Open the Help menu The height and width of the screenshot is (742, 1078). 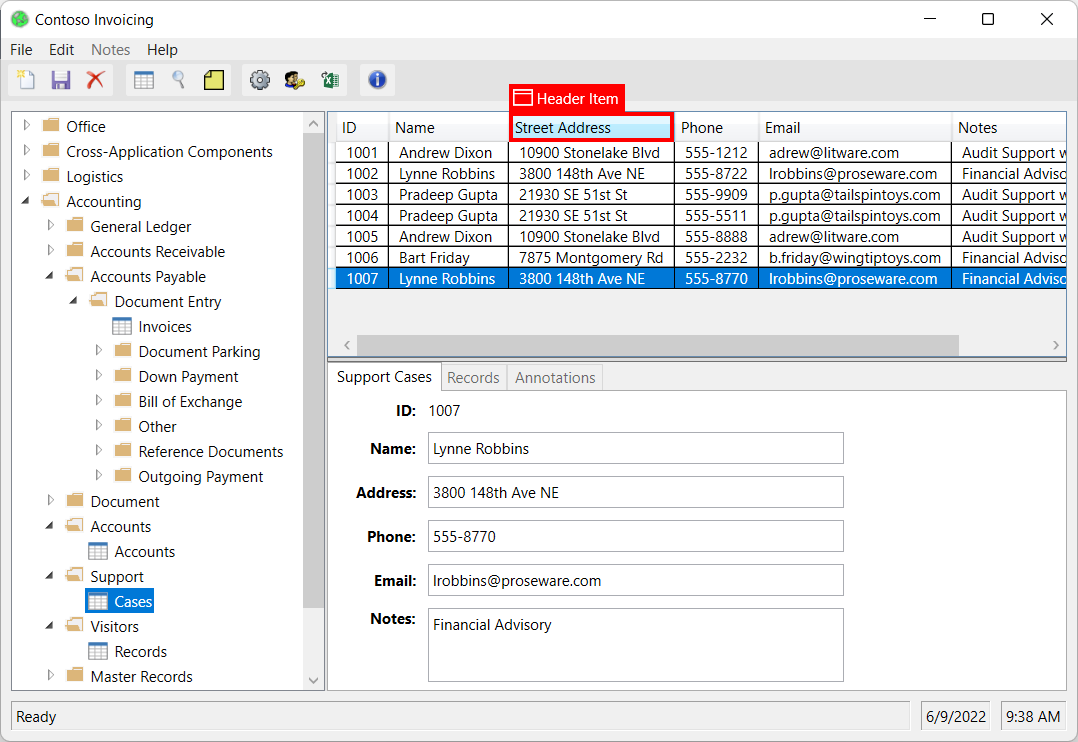coord(162,49)
